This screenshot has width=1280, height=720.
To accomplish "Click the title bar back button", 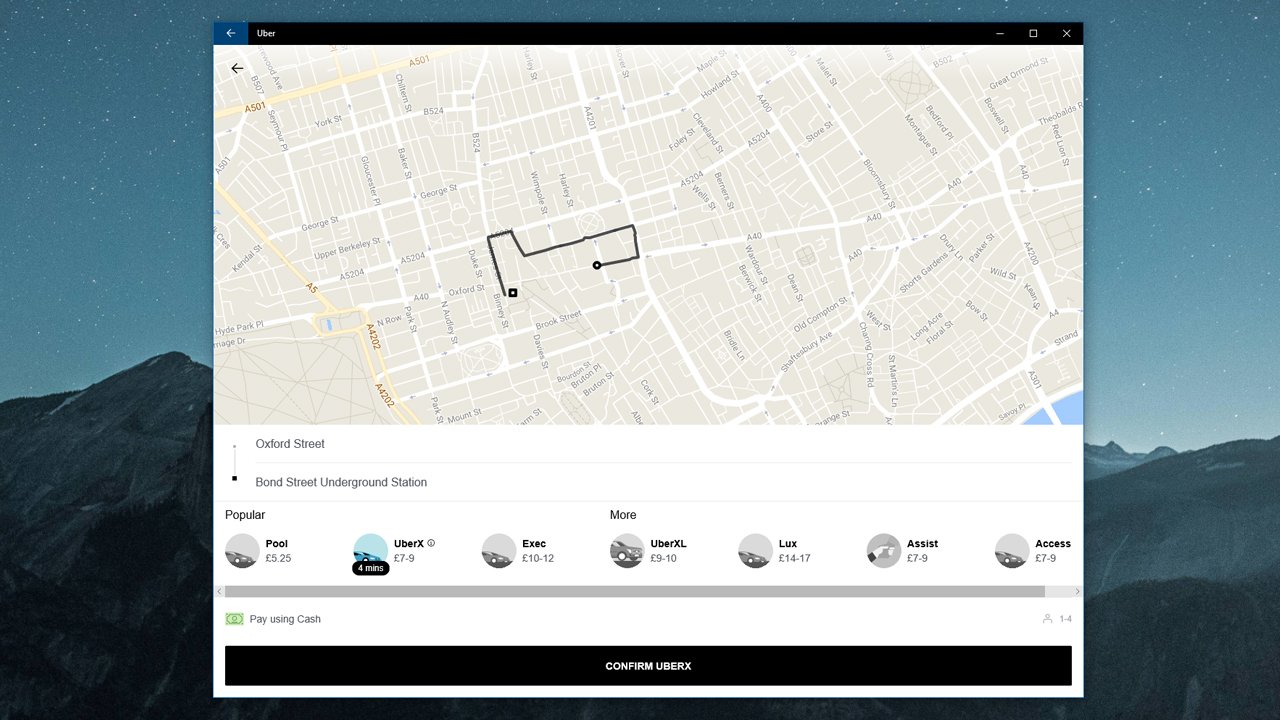I will pos(231,33).
